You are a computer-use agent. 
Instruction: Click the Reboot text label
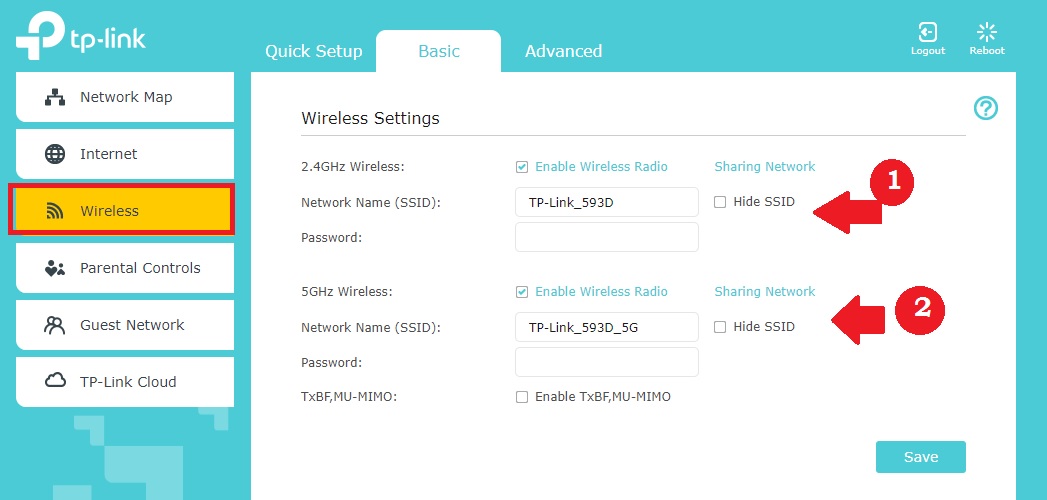[x=987, y=51]
